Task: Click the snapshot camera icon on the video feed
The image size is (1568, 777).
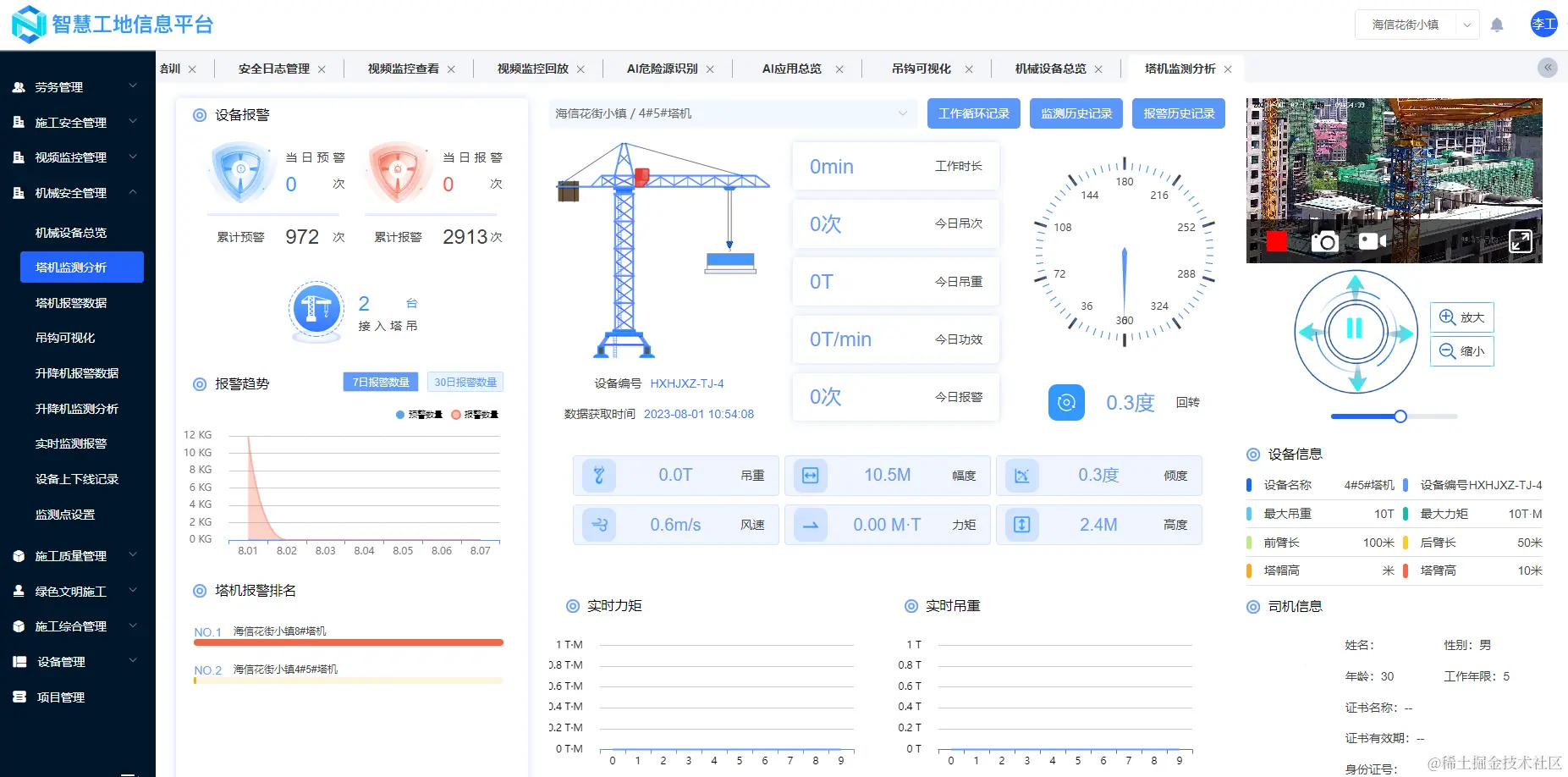Action: pos(1324,241)
